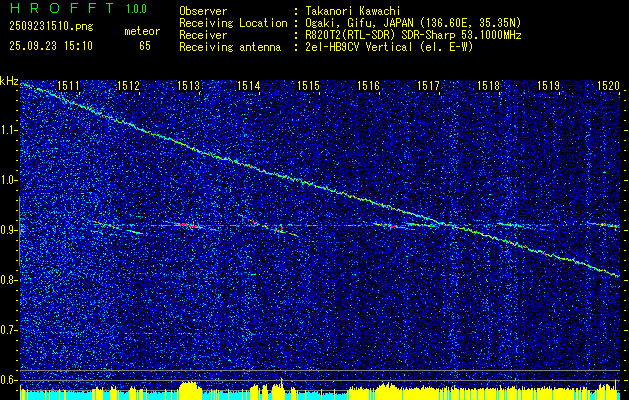Screen dimensions: 629x400
Task: Click the observer name Takanori Kawachi
Action: (x=353, y=11)
